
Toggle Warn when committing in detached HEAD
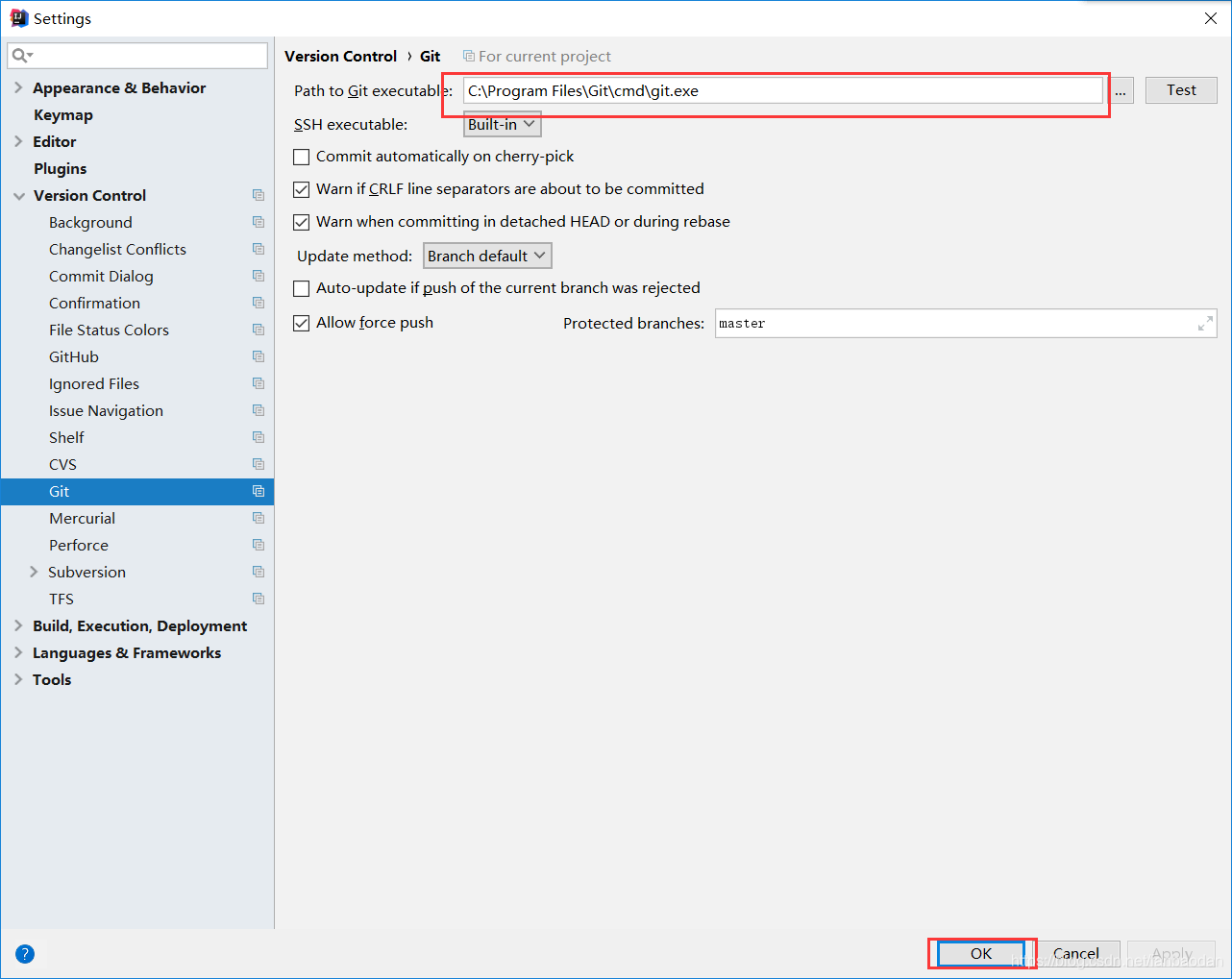pyautogui.click(x=302, y=222)
